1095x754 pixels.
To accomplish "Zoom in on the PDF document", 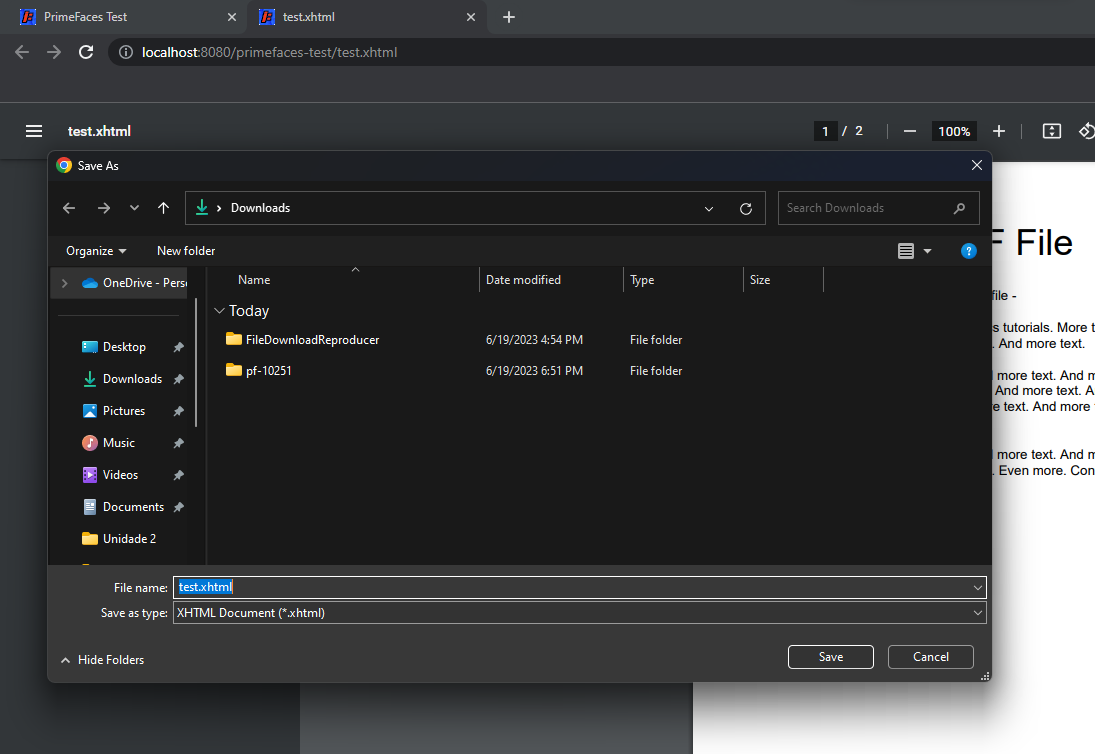I will click(998, 131).
